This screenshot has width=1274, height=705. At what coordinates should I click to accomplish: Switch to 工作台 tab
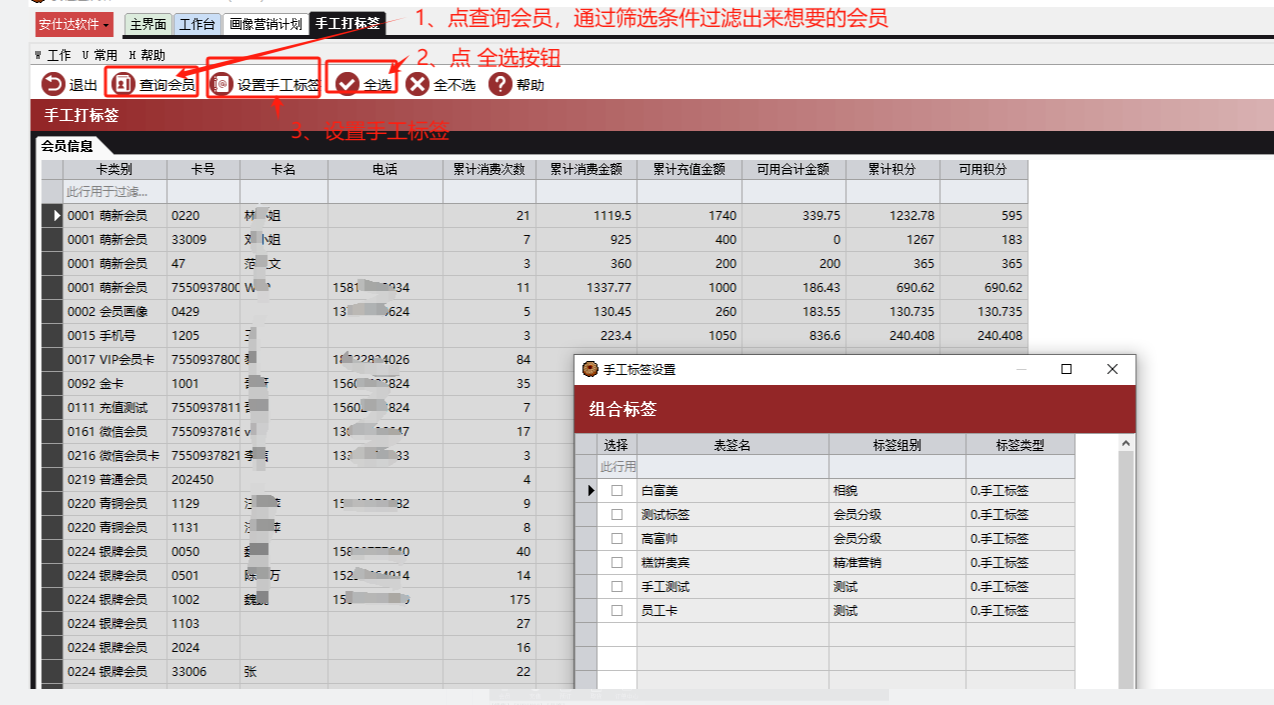click(197, 24)
